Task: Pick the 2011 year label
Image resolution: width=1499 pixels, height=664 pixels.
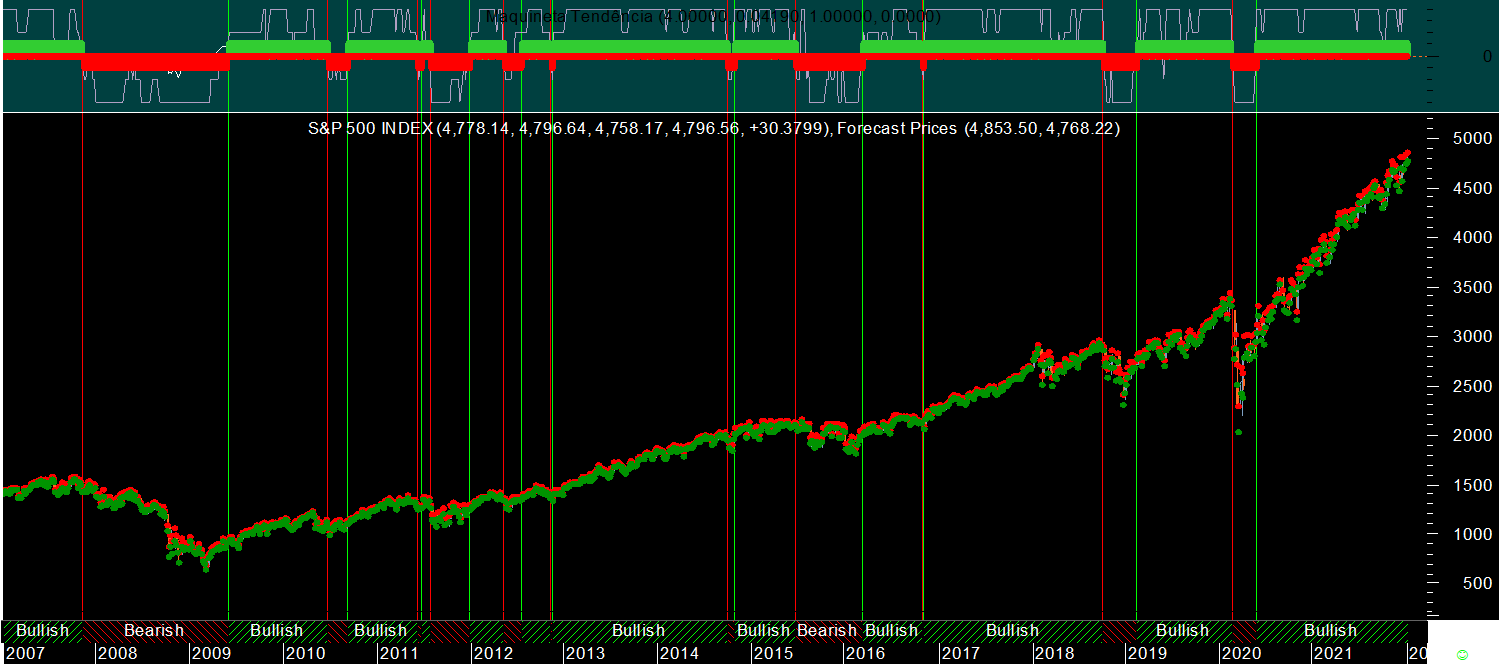Action: tap(399, 653)
